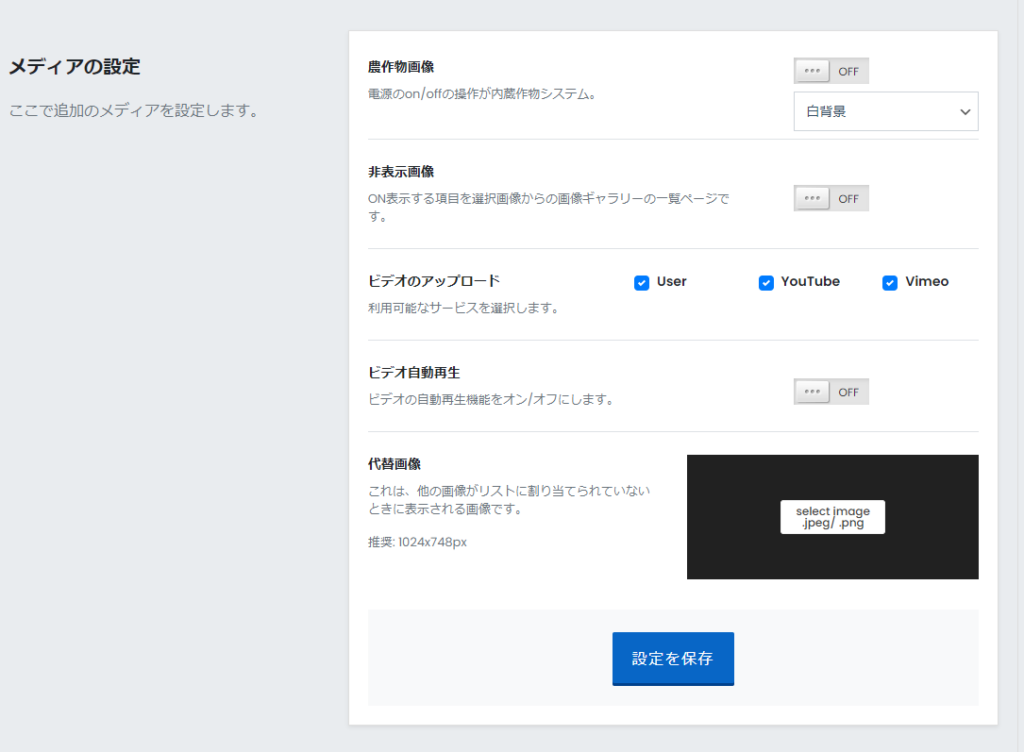The image size is (1024, 752).
Task: Click the ビデオのアップロード label
Action: [434, 281]
